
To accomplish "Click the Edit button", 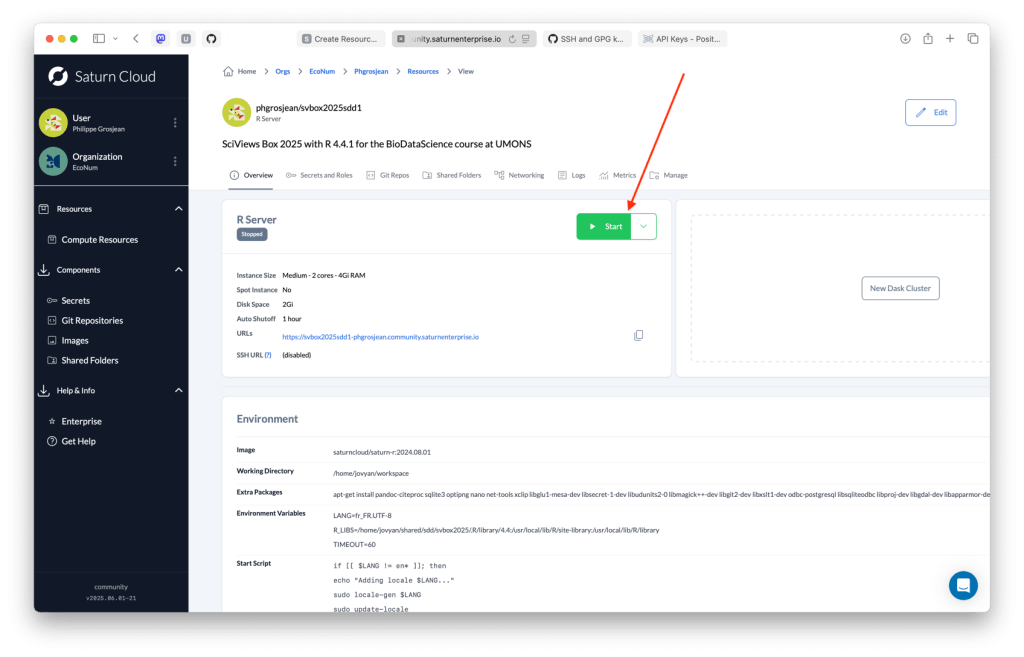I will point(931,112).
